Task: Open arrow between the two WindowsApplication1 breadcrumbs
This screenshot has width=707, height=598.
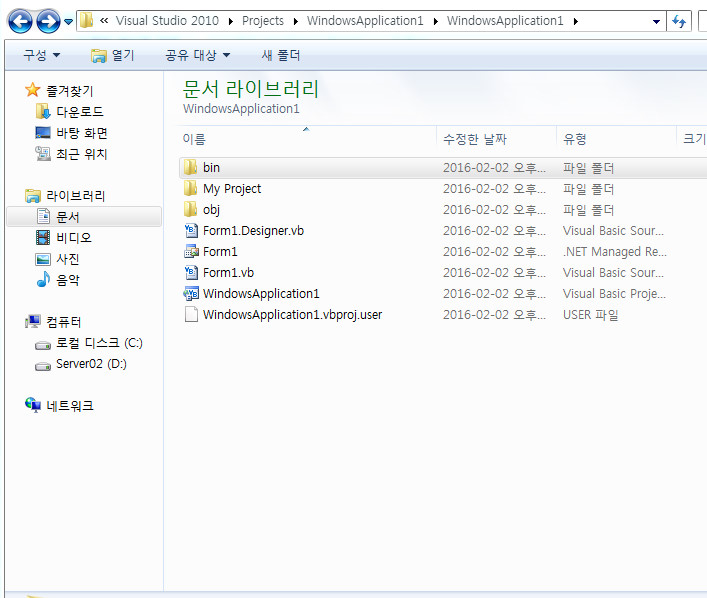Action: (436, 21)
